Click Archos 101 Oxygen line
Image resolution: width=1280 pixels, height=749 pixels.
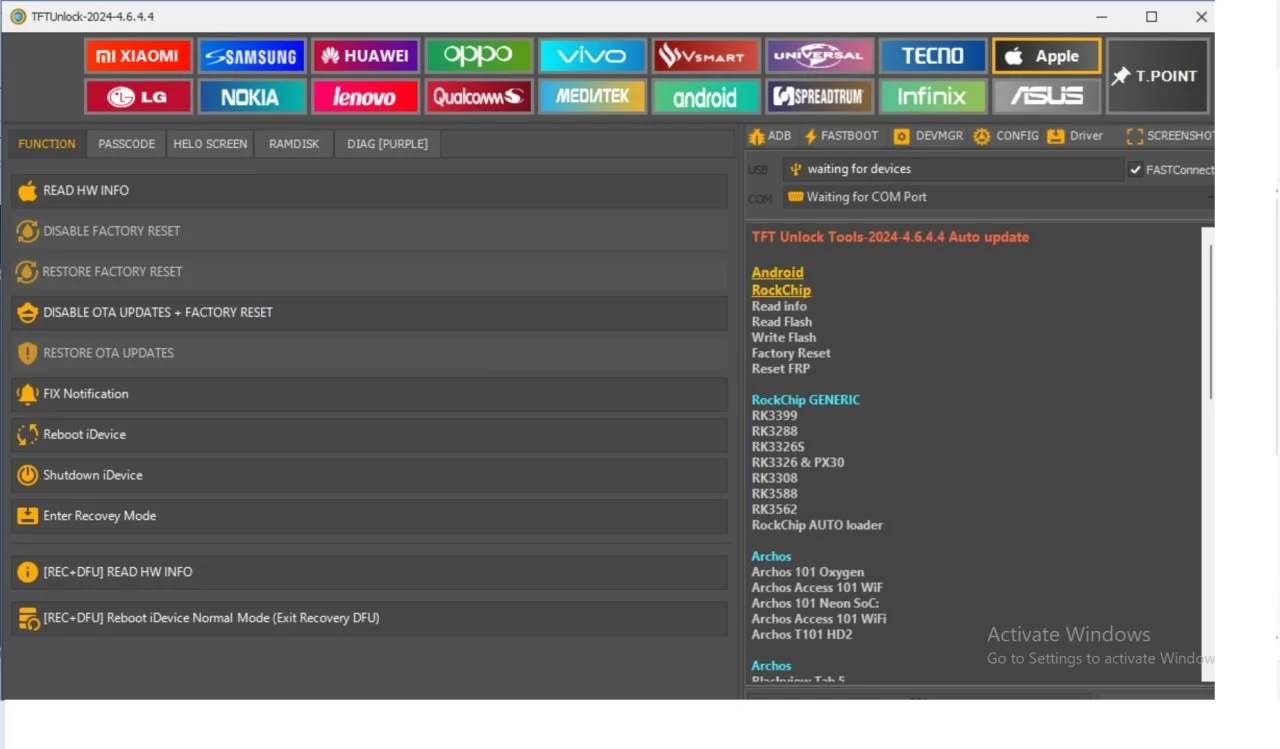808,572
